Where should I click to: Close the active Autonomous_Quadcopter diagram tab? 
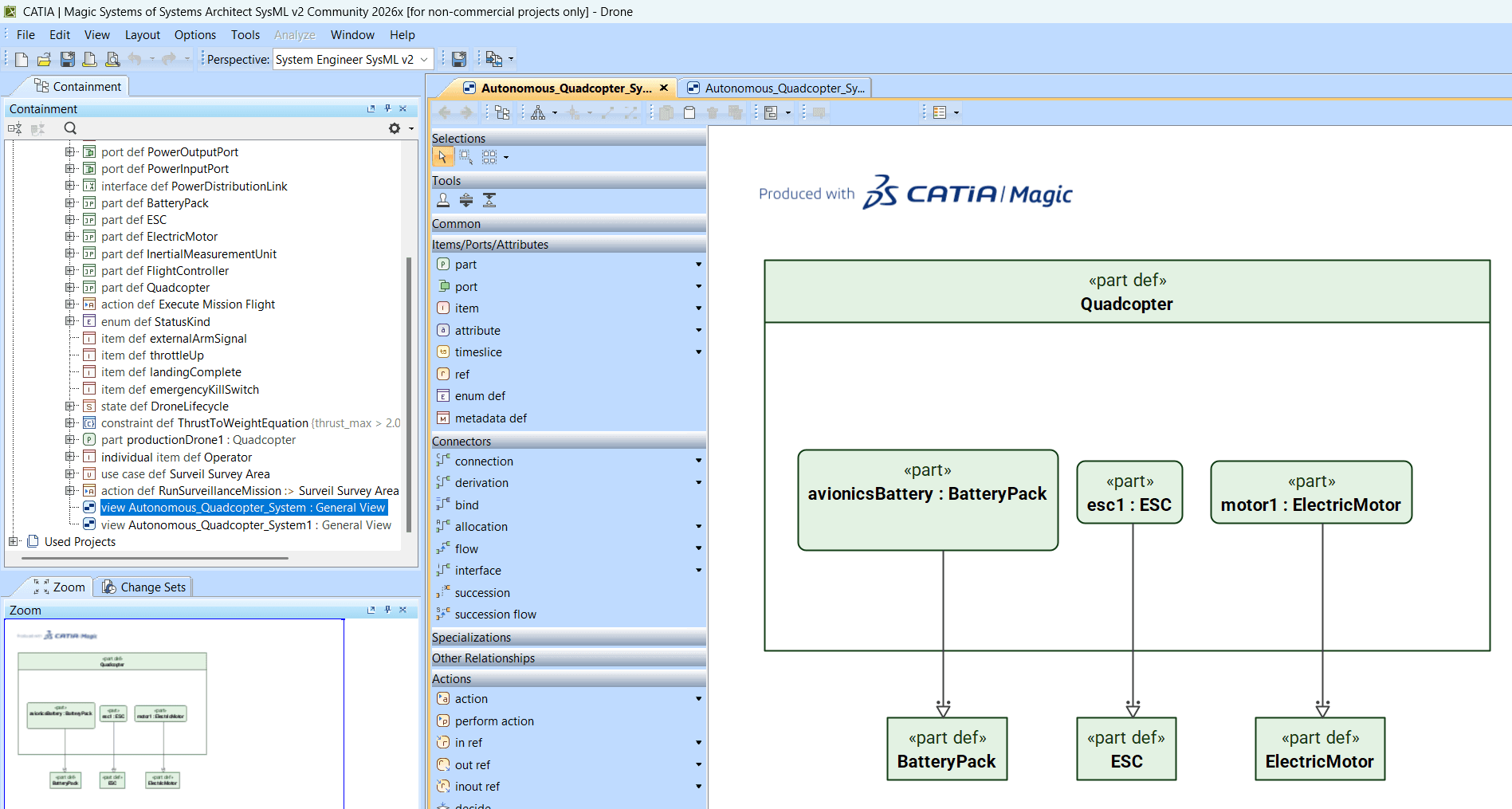[664, 88]
